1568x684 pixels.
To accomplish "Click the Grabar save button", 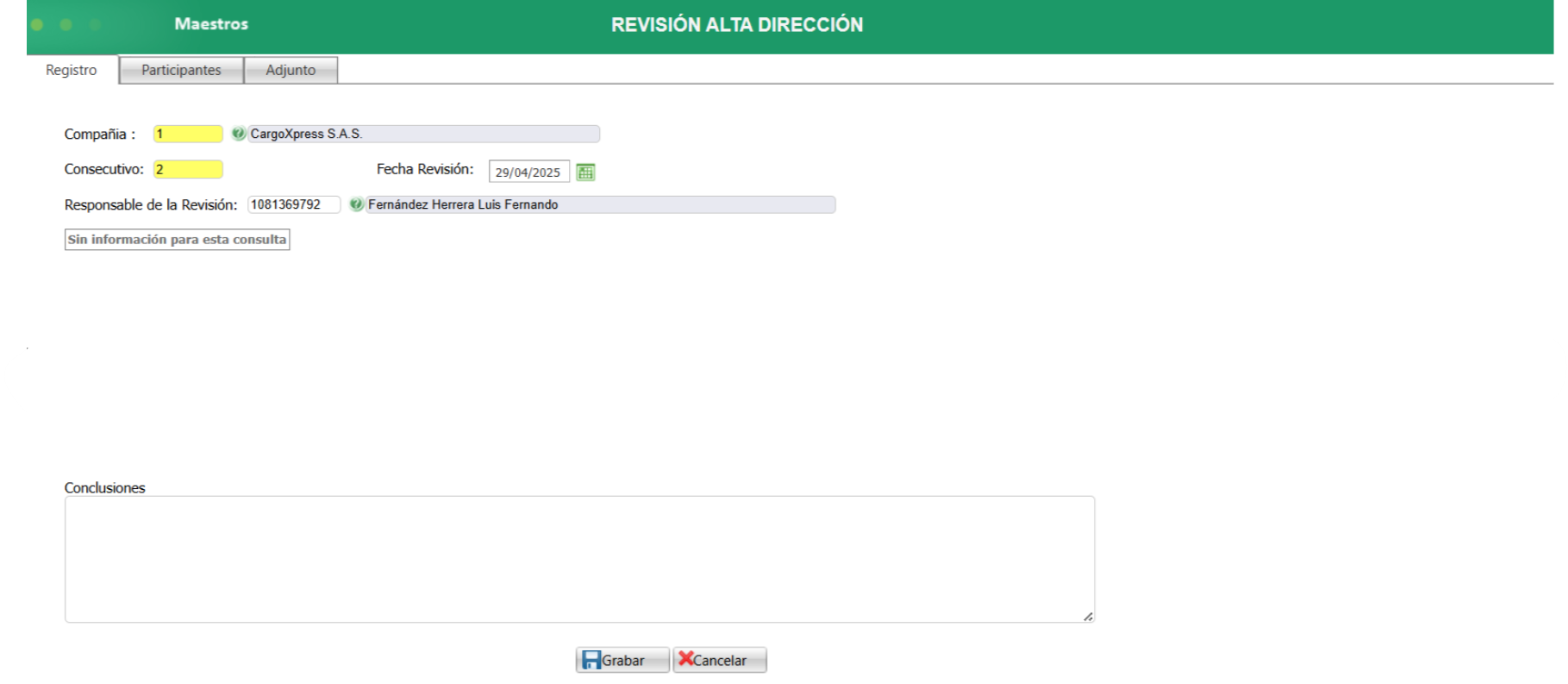I will click(622, 660).
